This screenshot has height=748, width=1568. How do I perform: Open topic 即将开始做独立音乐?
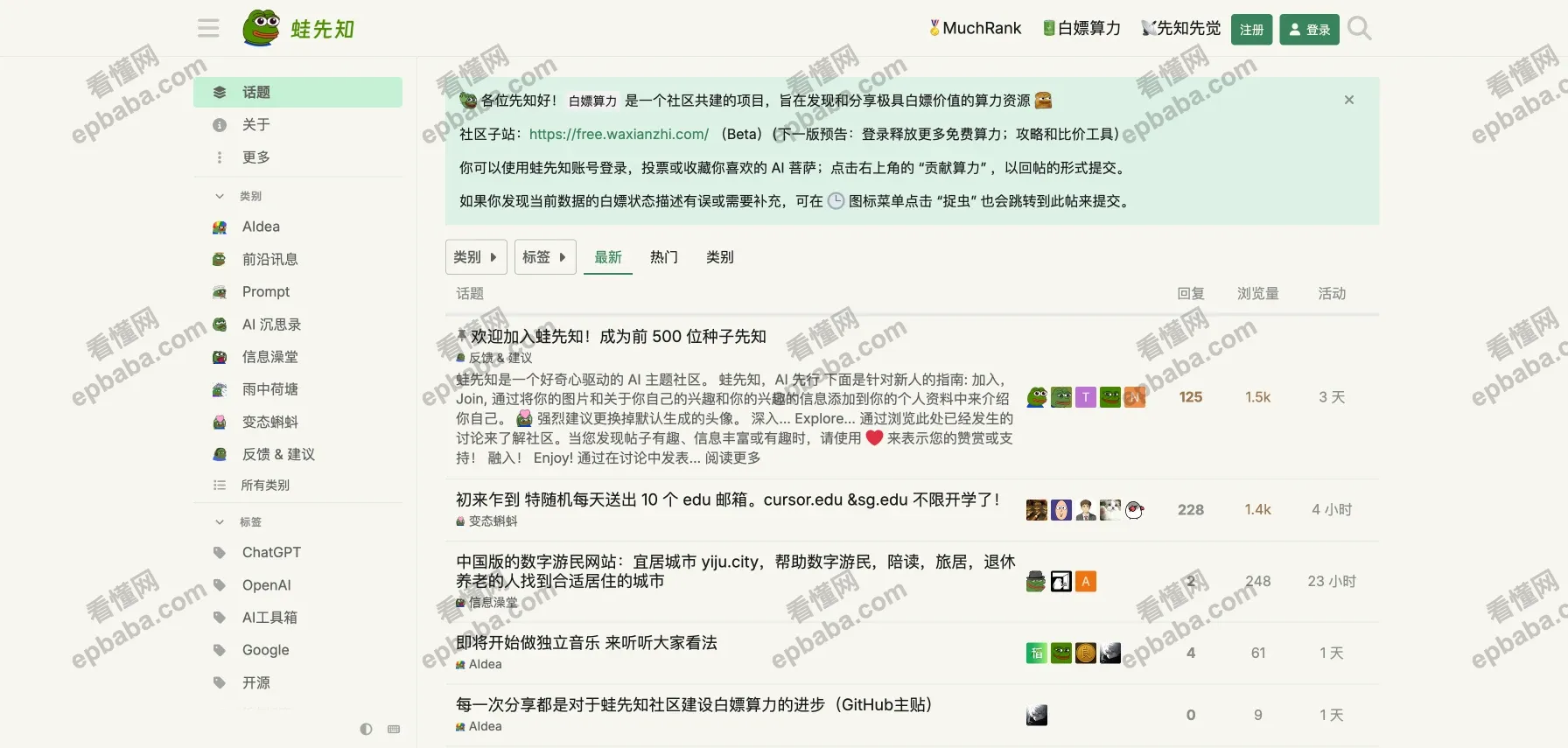pyautogui.click(x=586, y=642)
